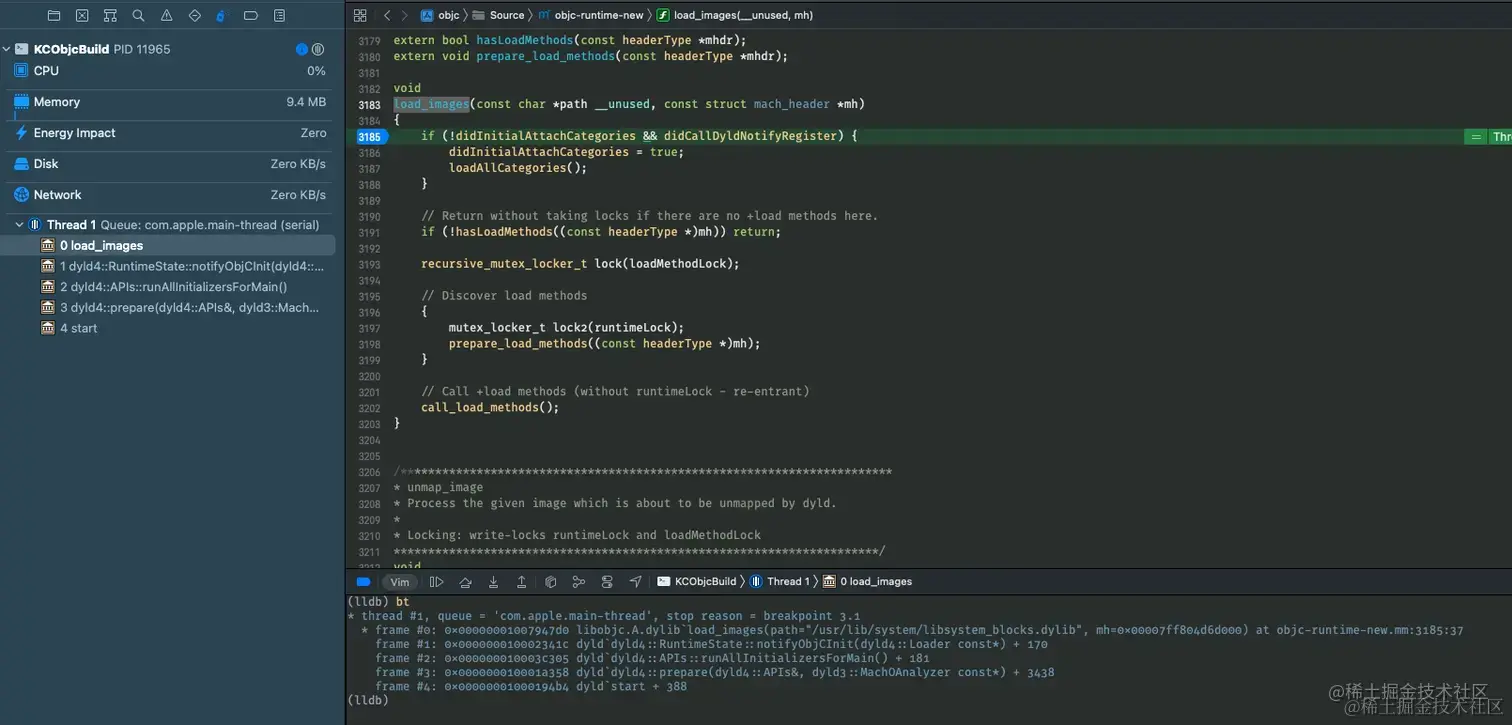The height and width of the screenshot is (725, 1512).
Task: Open load_images function breadcrumb
Action: coord(734,16)
